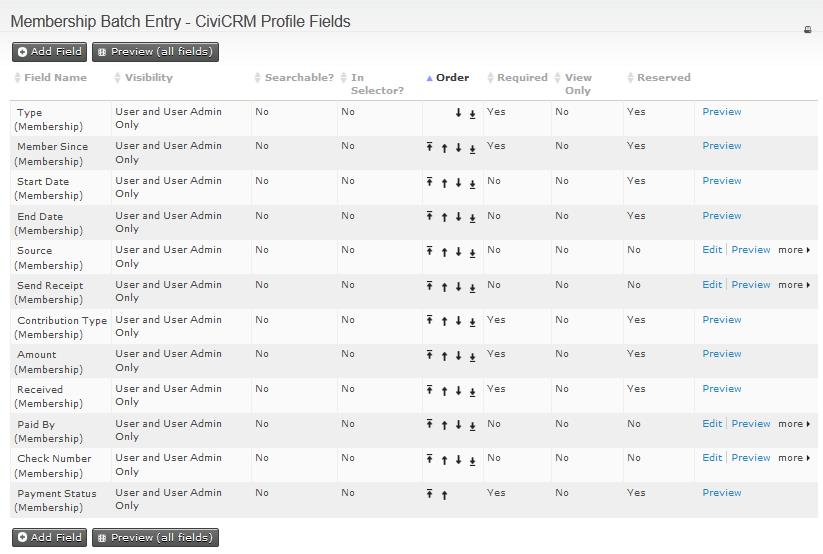Move End Date field down one row
This screenshot has height=554, width=823.
458,217
